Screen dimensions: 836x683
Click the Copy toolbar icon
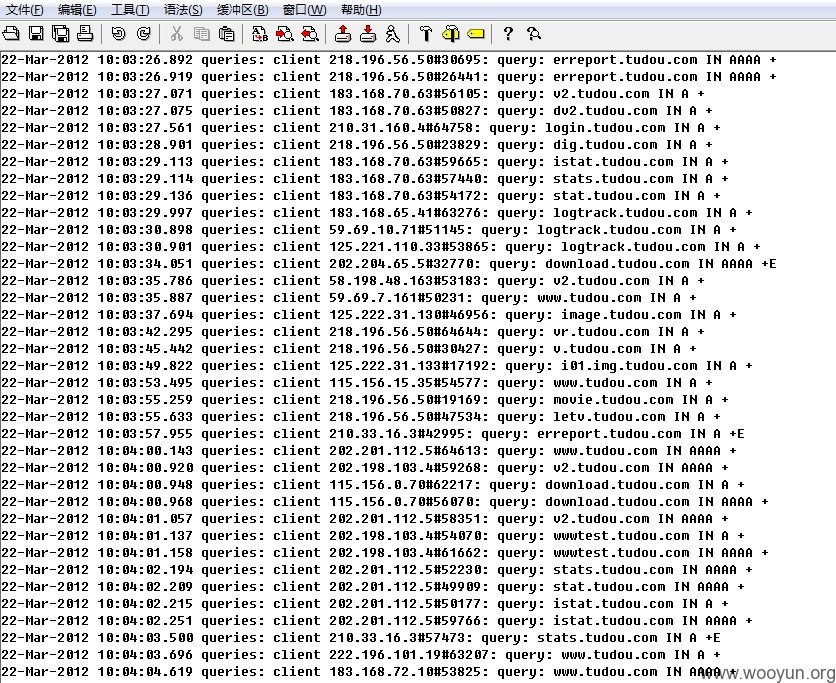(x=202, y=34)
